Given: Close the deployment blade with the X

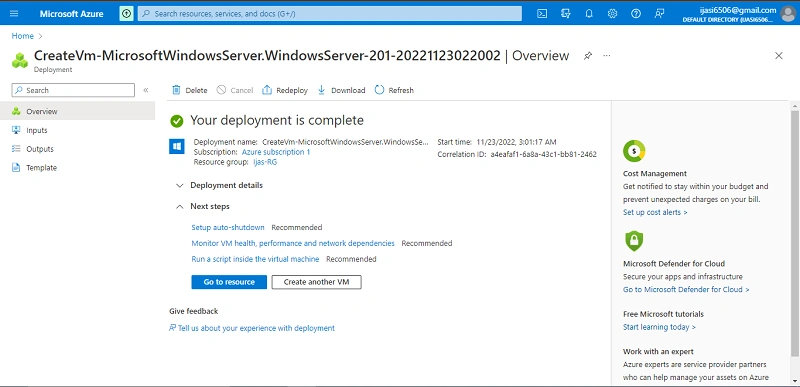Looking at the screenshot, I should (779, 56).
